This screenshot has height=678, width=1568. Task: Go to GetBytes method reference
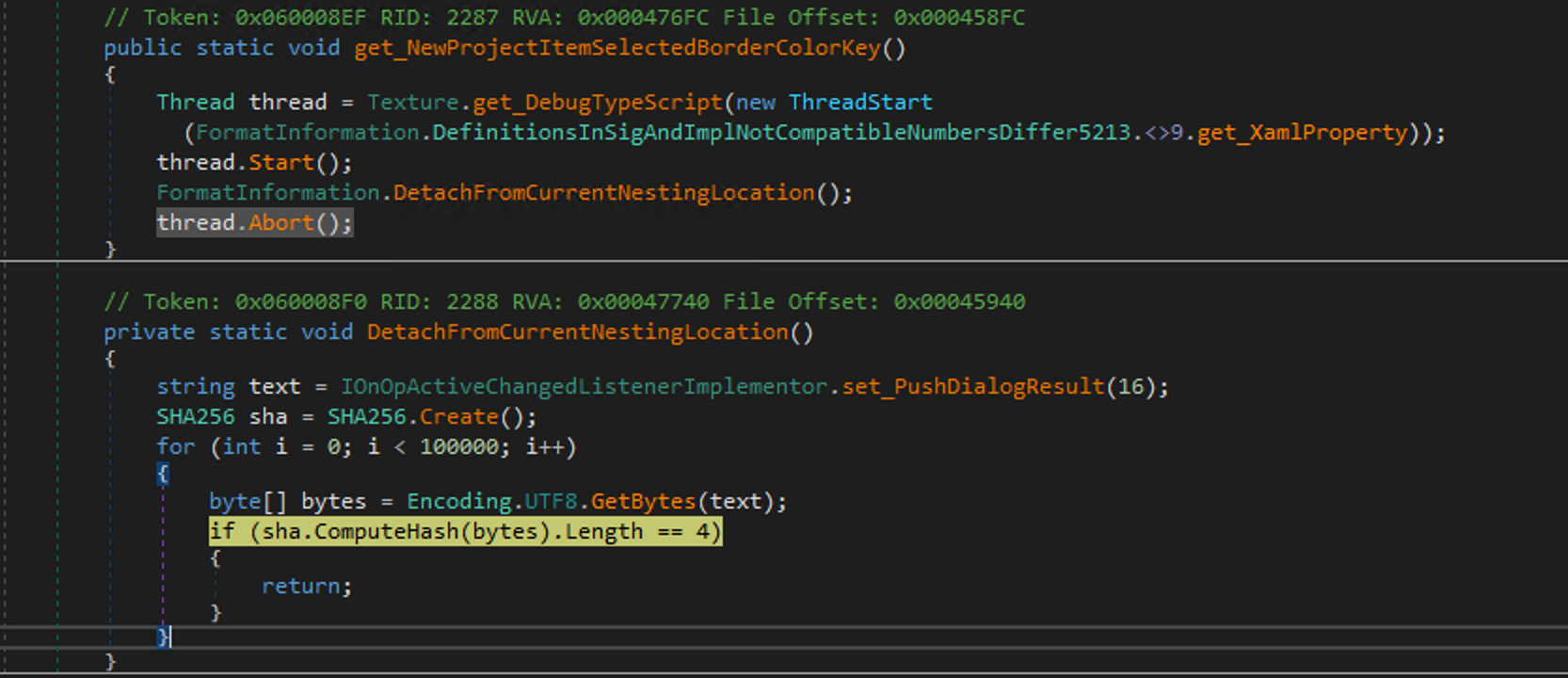[x=643, y=501]
